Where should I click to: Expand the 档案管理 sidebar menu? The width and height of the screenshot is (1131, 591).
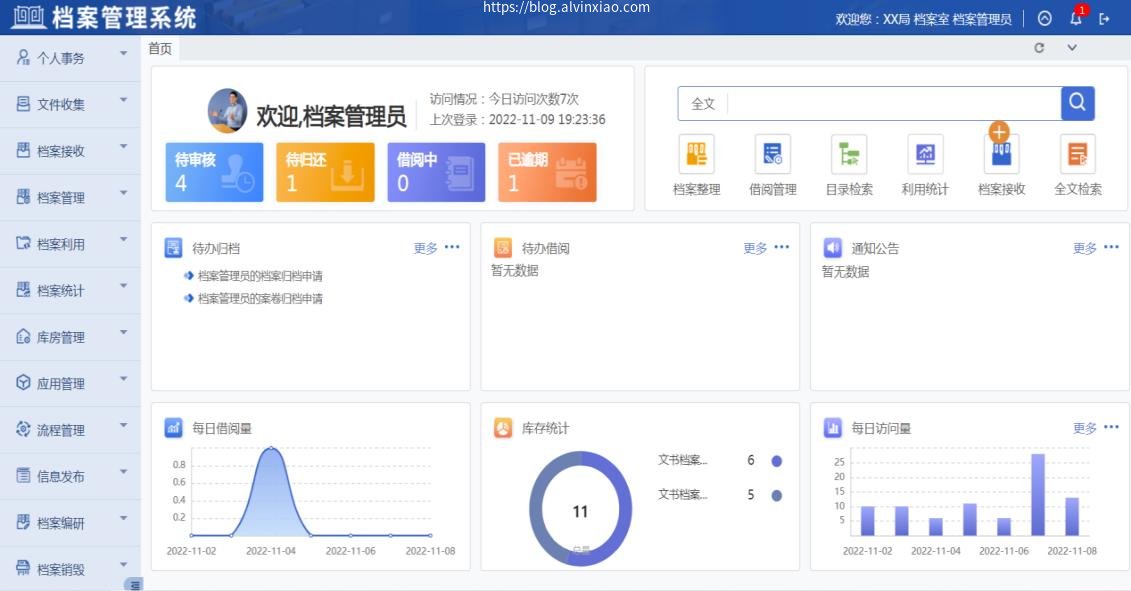70,198
